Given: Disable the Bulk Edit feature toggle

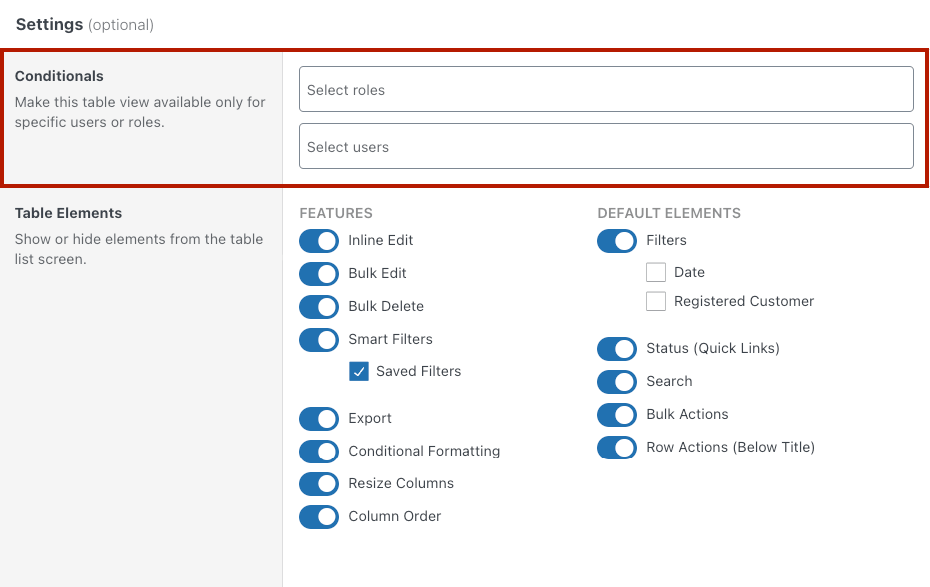Looking at the screenshot, I should pos(319,274).
